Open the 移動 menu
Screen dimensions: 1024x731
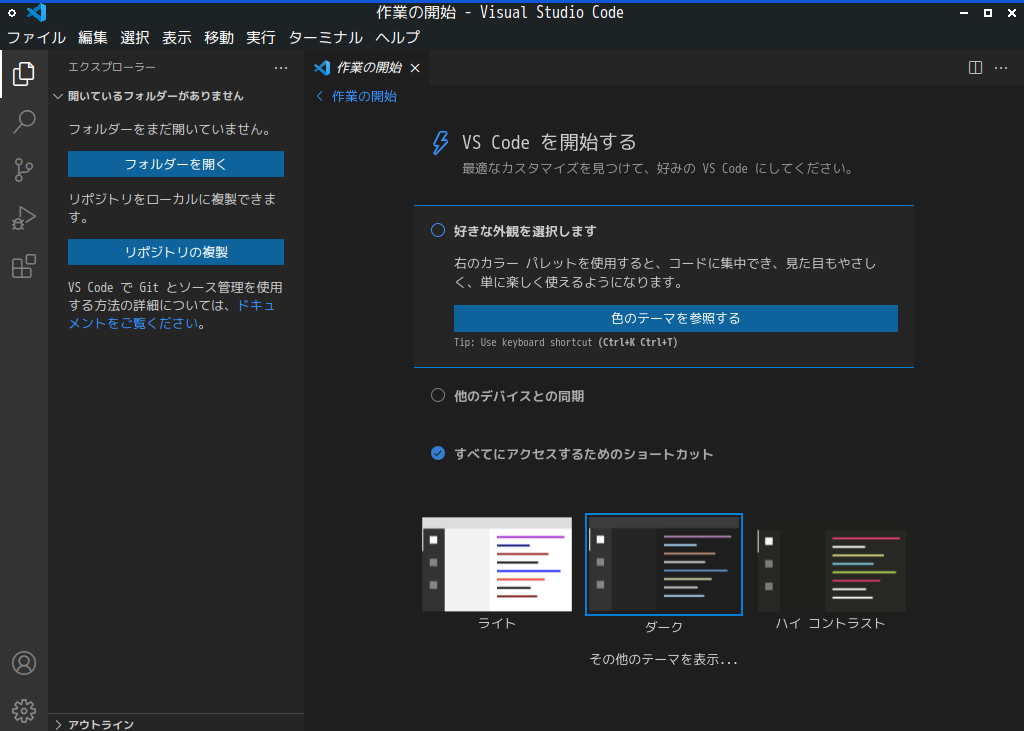[219, 38]
